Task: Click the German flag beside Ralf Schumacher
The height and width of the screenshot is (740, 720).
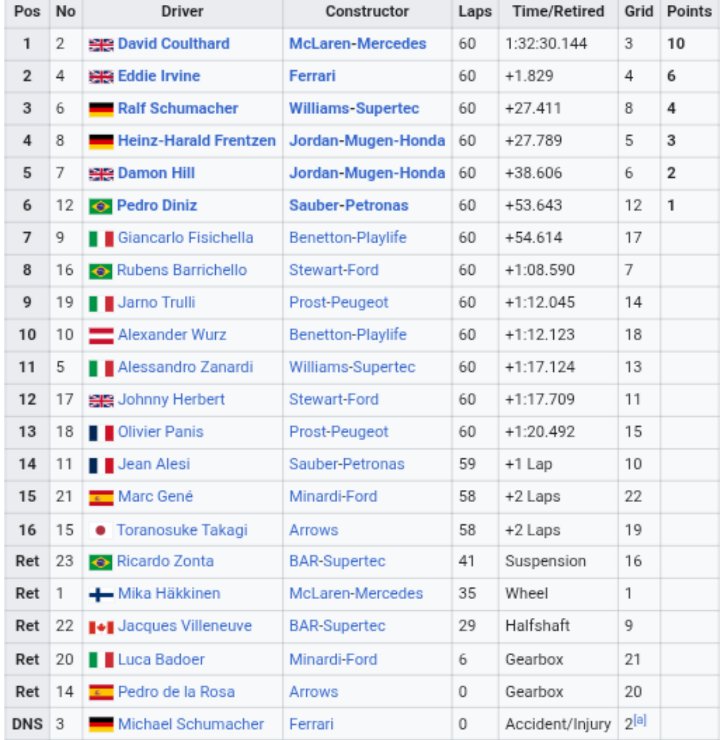Action: 101,109
